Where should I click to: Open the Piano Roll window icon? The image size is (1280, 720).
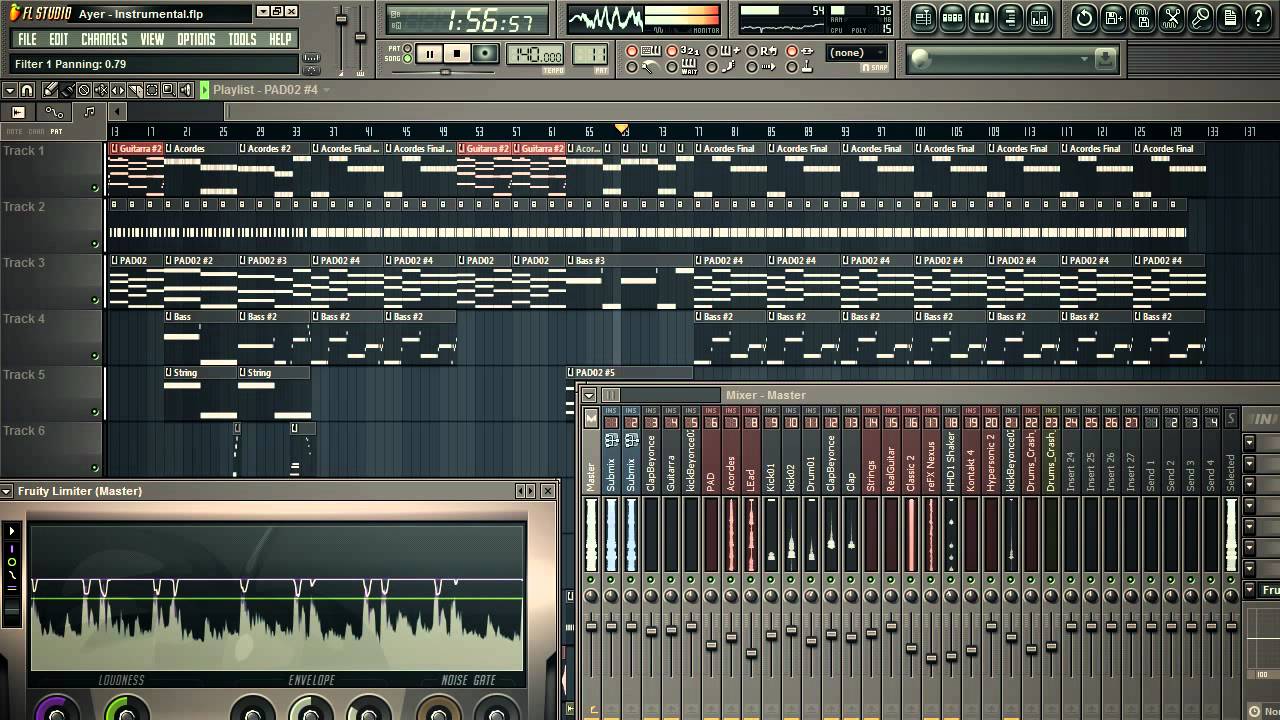(x=981, y=17)
